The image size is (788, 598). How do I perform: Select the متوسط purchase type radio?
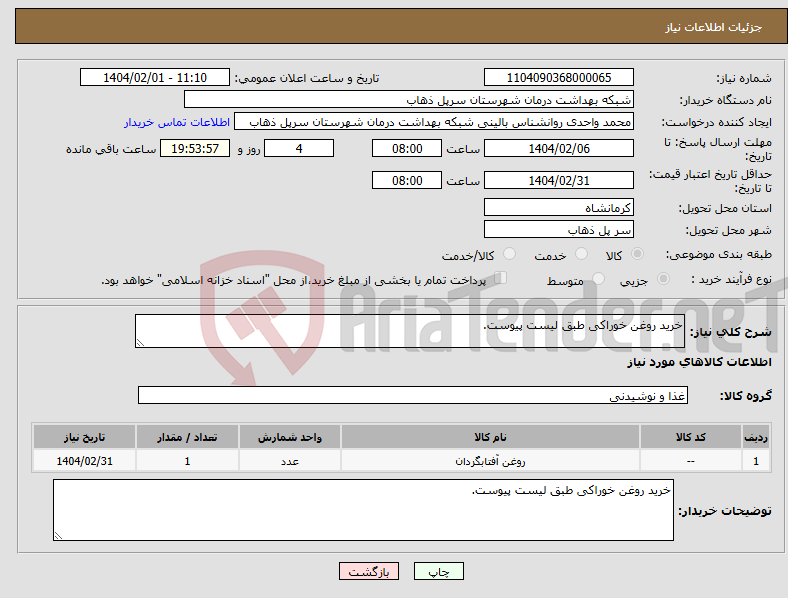(x=598, y=278)
